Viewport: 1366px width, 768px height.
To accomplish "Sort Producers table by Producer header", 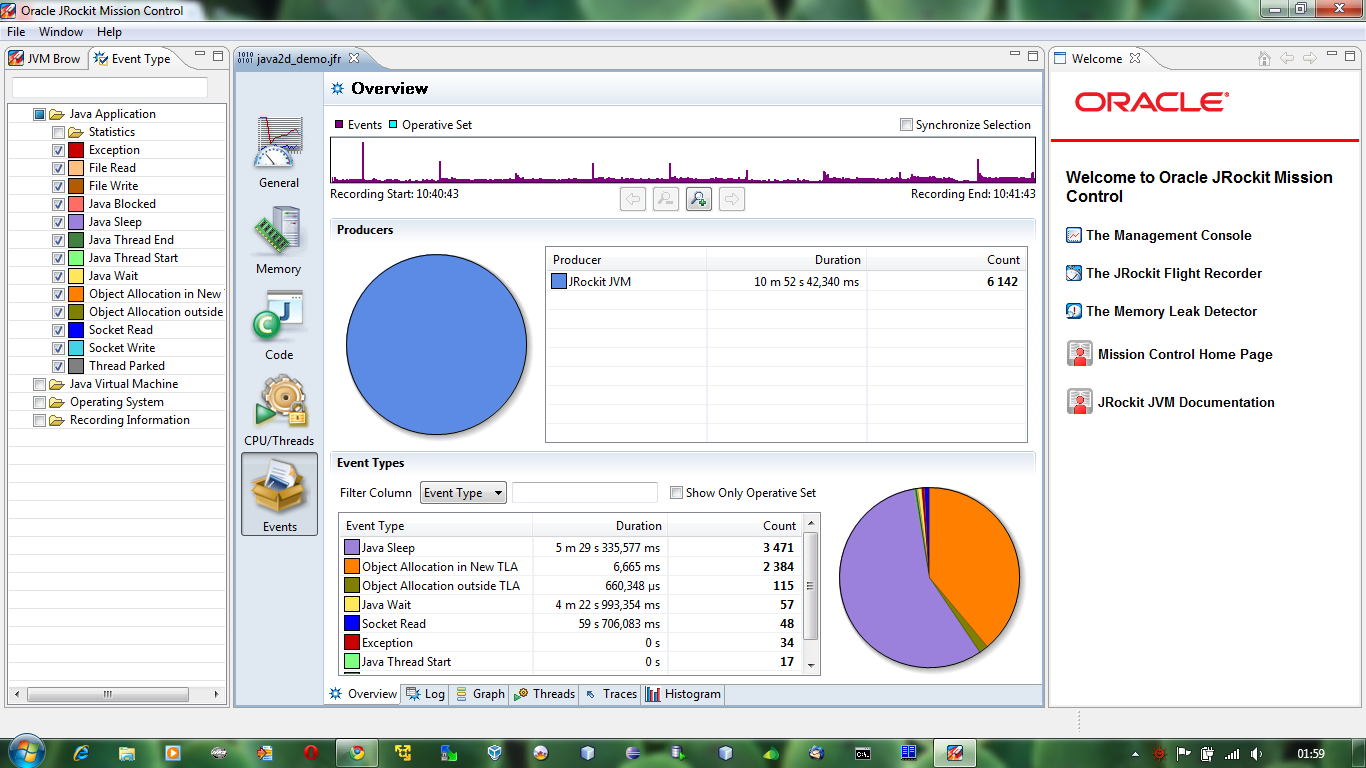I will [x=626, y=260].
